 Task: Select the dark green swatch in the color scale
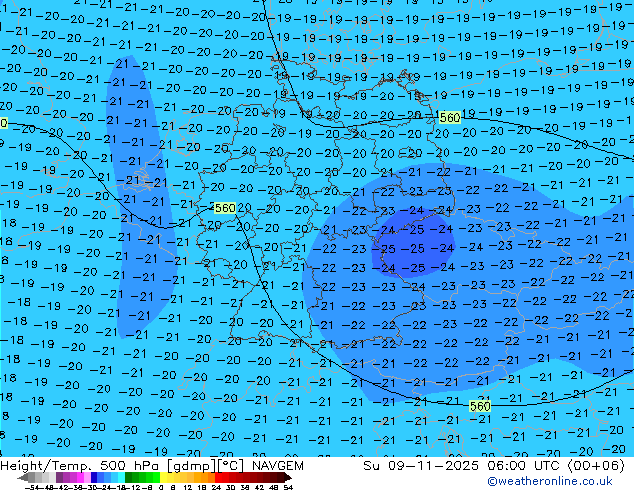point(129,477)
